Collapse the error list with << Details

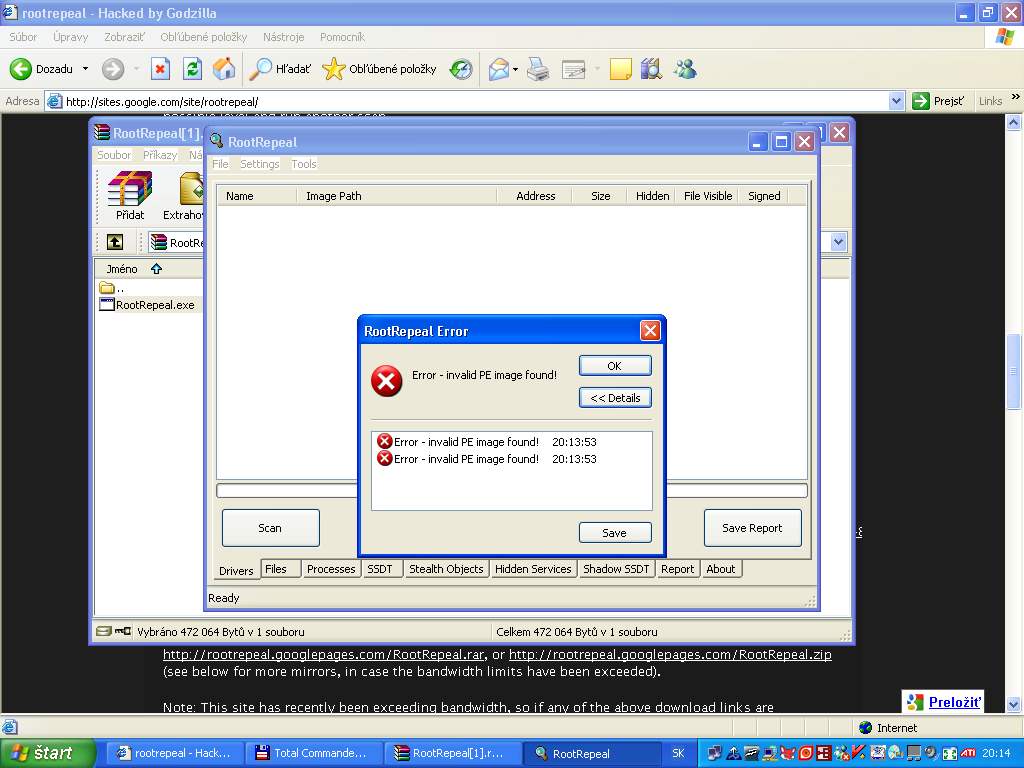(x=615, y=398)
